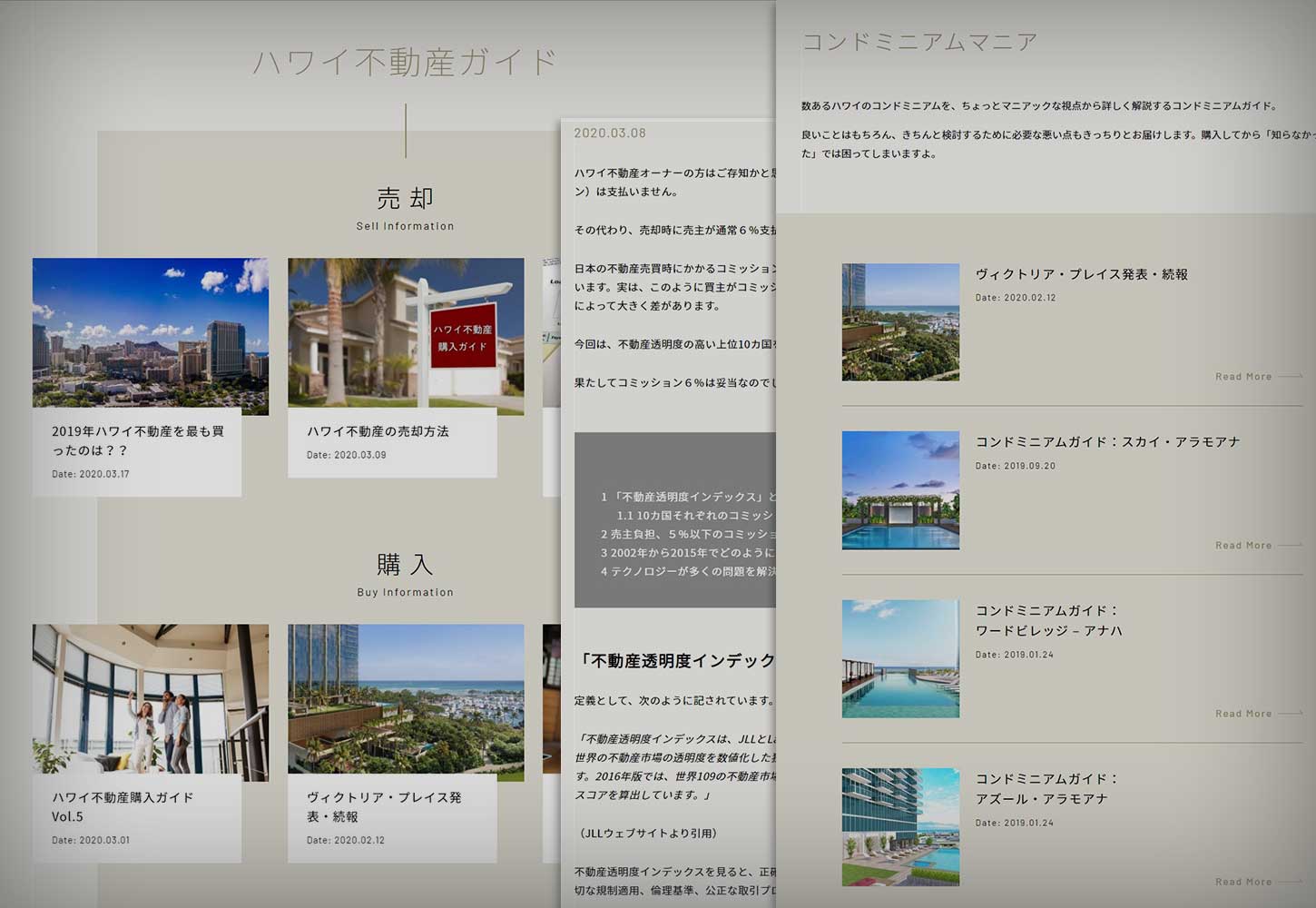The height and width of the screenshot is (908, 1316).
Task: Open the Victoria Place thumbnail in Buy Information section
Action: 406,699
